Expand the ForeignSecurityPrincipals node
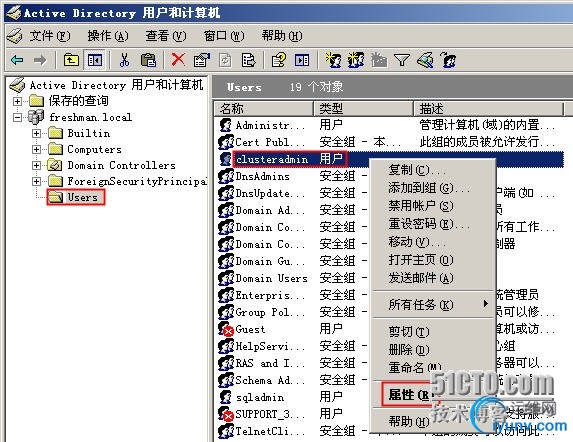The width and height of the screenshot is (573, 442). tap(36, 182)
